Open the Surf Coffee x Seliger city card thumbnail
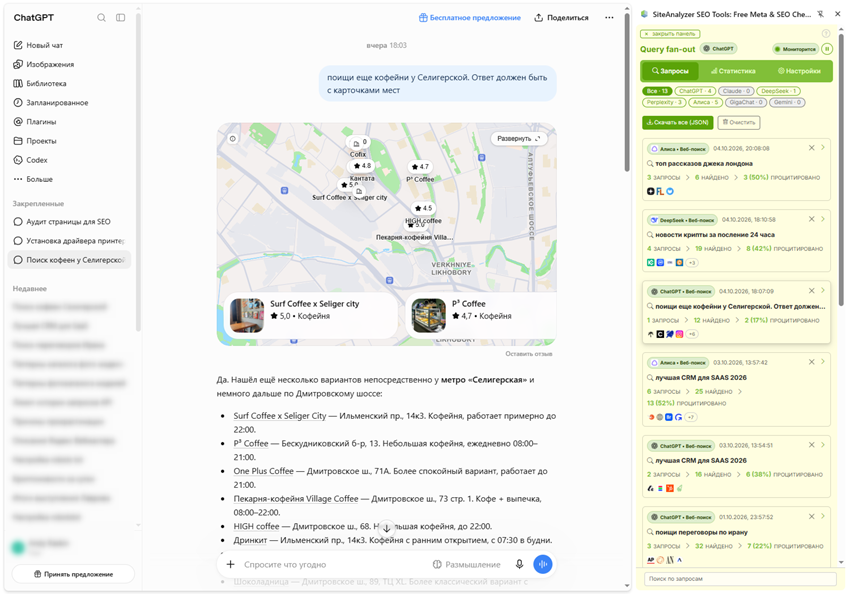Image resolution: width=850 pixels, height=594 pixels. [x=247, y=315]
